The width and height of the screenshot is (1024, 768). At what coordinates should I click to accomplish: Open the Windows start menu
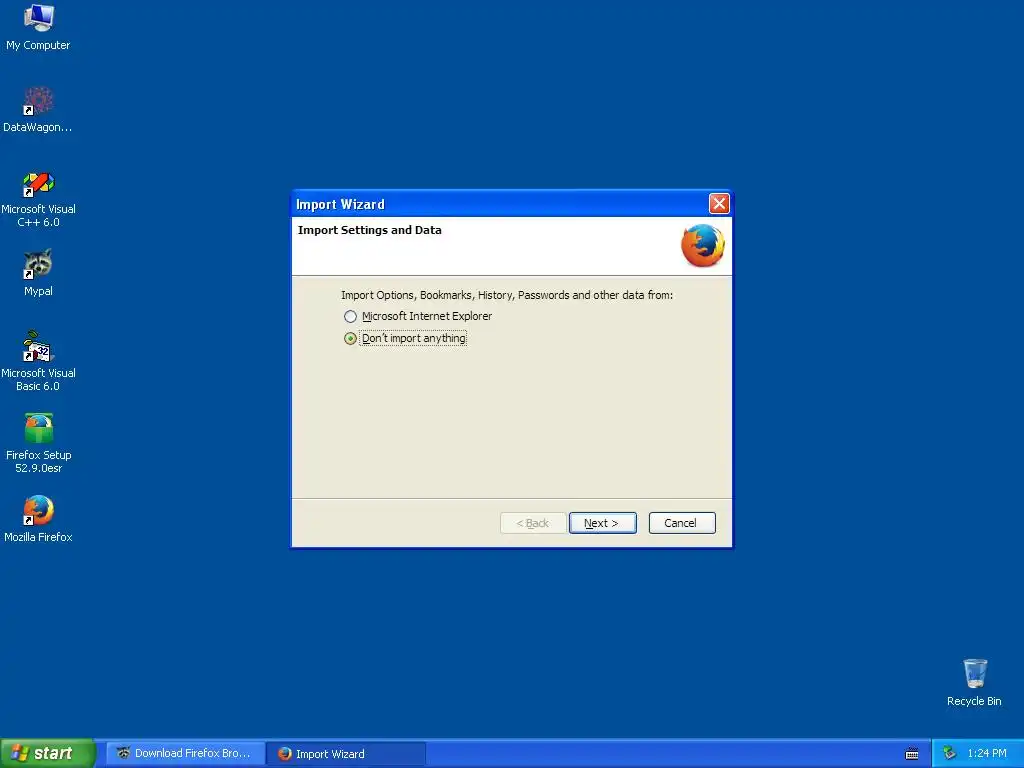47,754
